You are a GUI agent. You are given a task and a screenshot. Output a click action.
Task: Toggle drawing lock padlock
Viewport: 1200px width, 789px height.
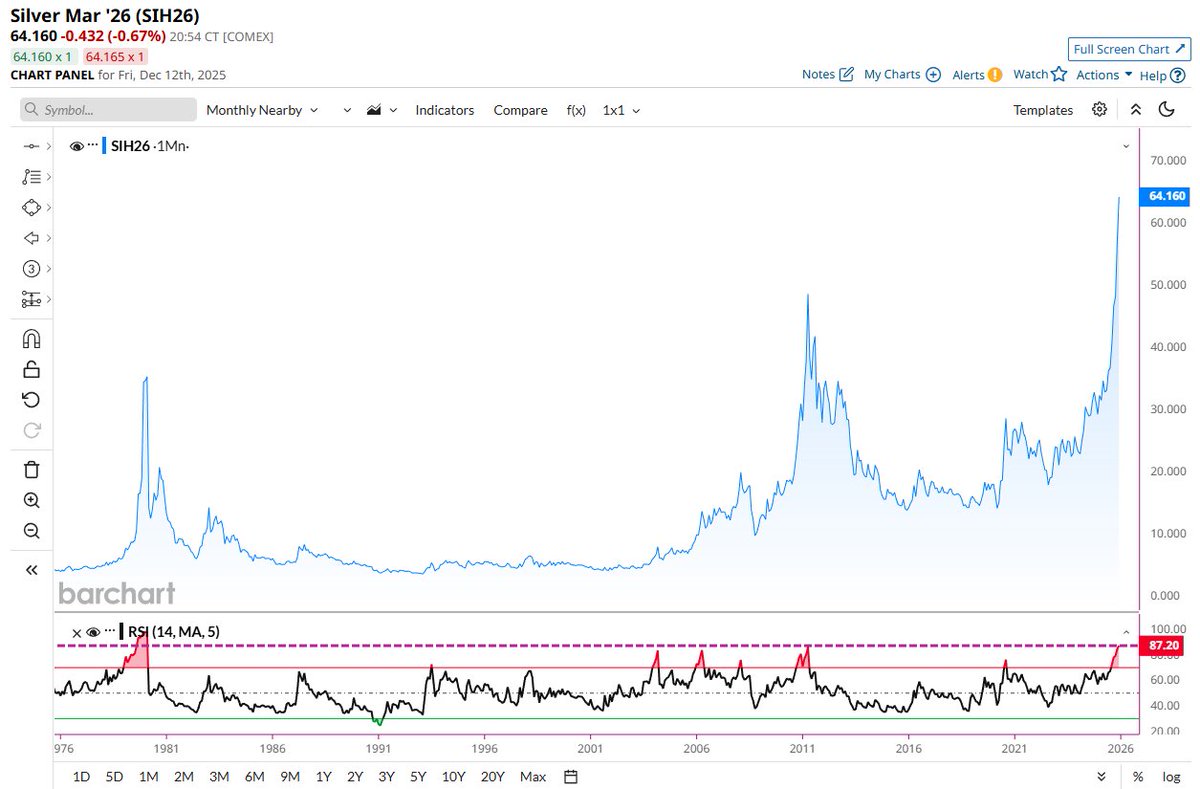click(31, 369)
